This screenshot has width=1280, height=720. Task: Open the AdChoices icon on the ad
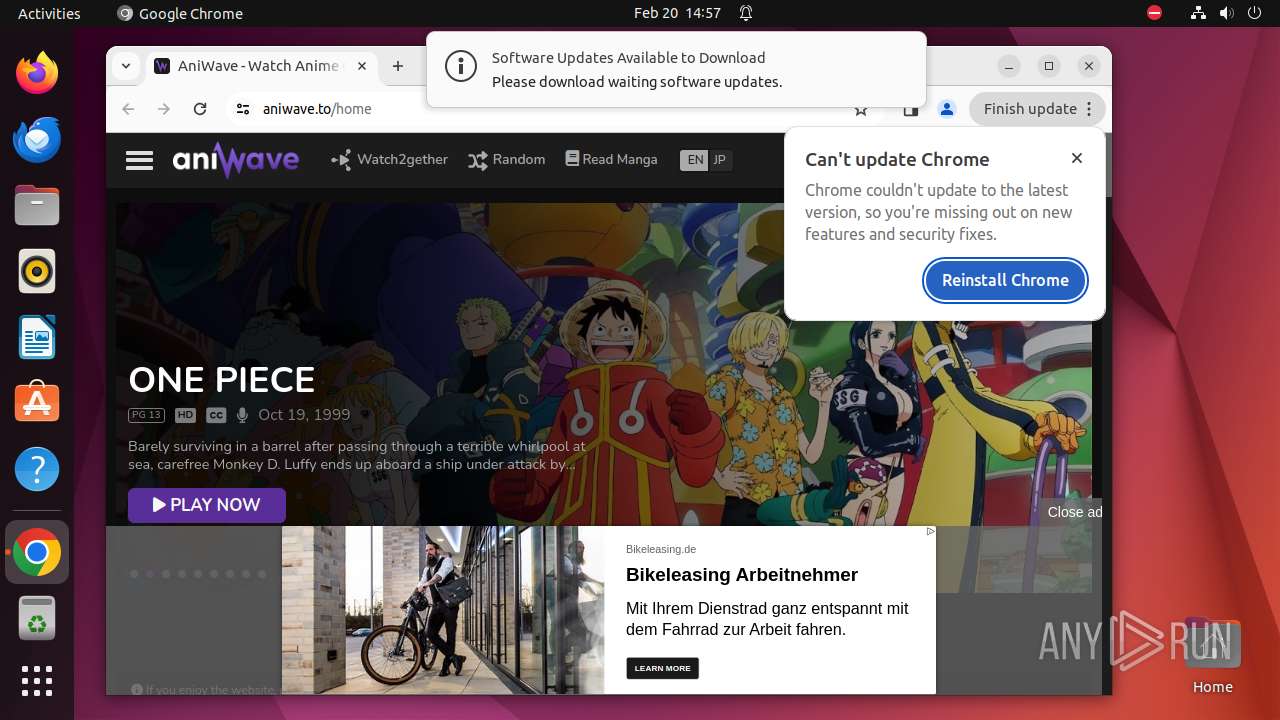pos(929,532)
